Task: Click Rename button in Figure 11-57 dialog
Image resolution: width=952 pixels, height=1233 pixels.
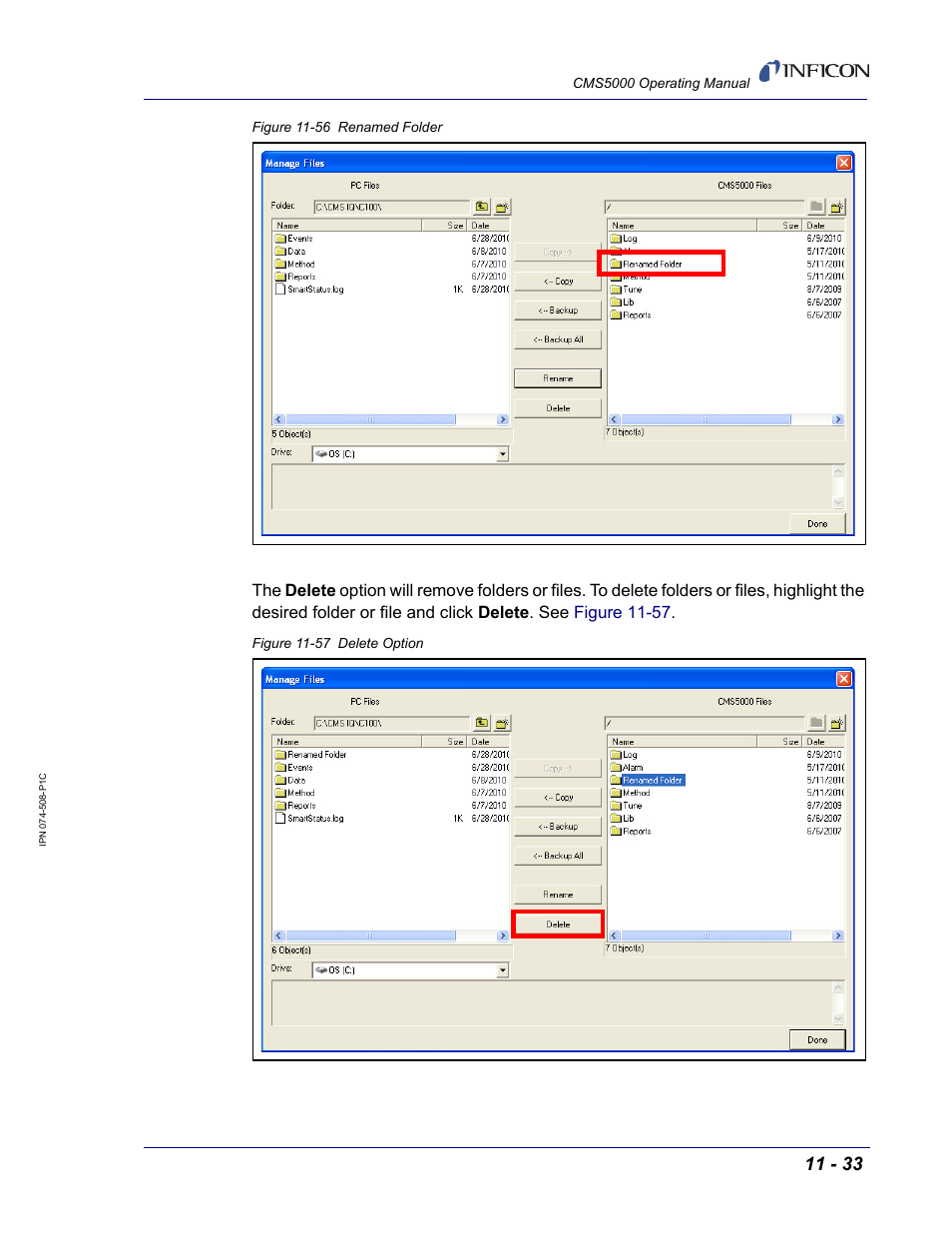Action: [558, 895]
